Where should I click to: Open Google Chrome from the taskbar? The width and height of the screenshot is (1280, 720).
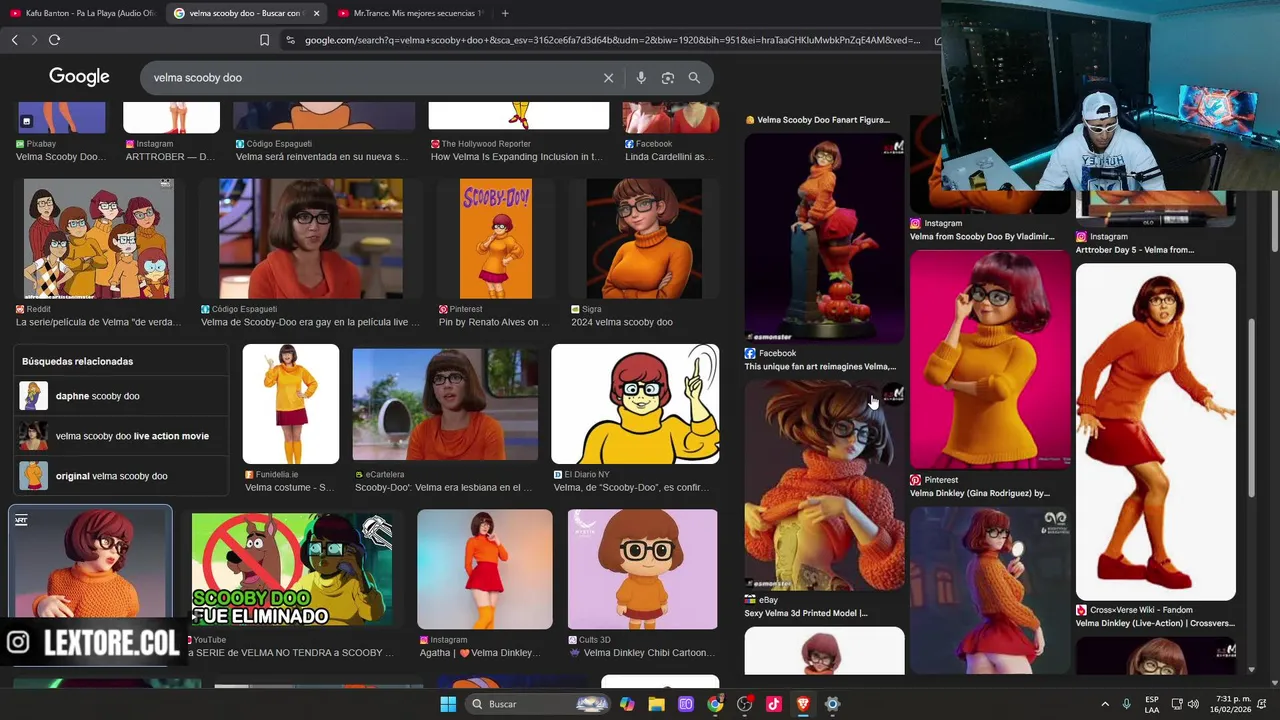pyautogui.click(x=715, y=704)
